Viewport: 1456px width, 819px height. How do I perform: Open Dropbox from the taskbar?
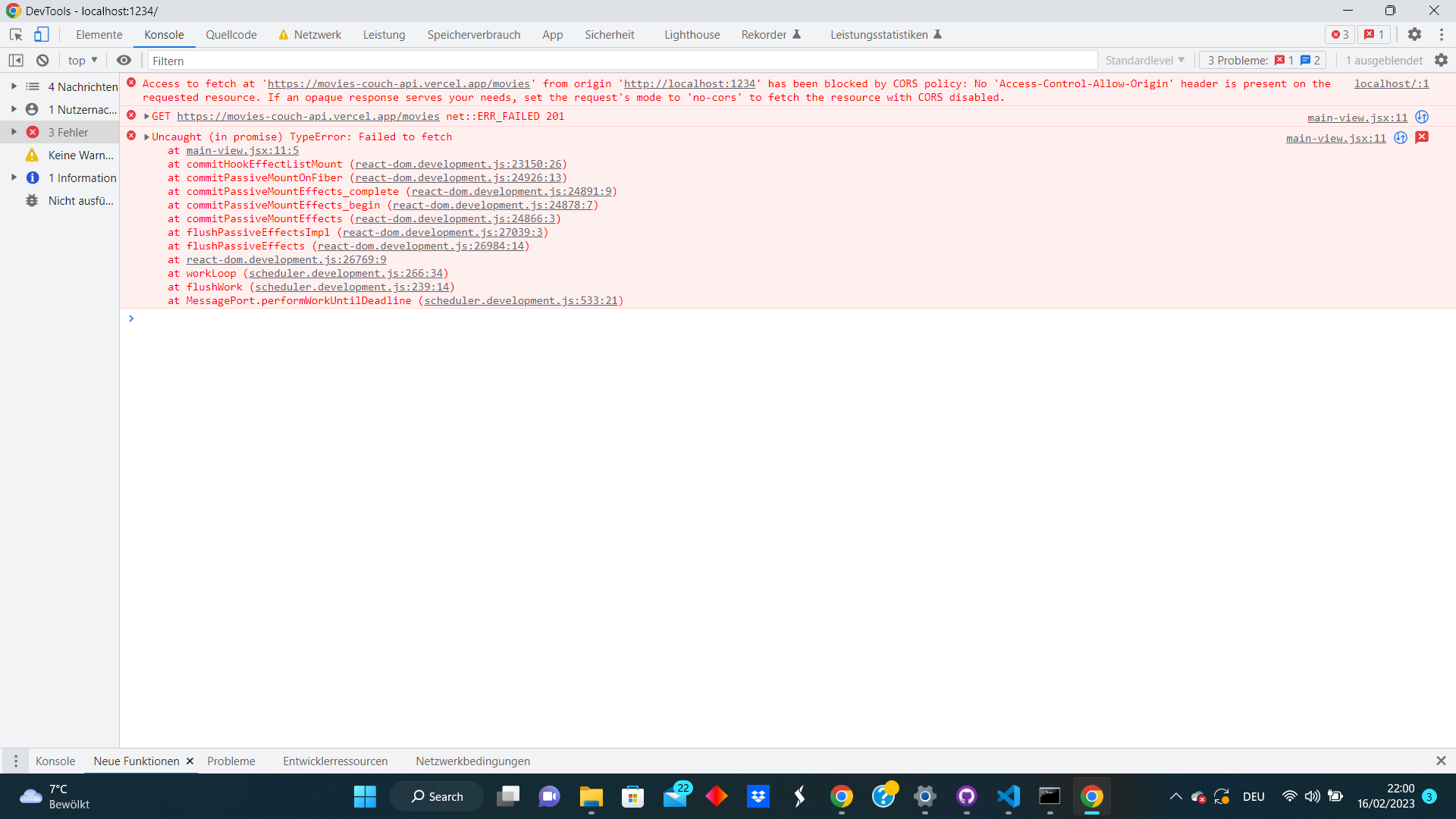758,796
